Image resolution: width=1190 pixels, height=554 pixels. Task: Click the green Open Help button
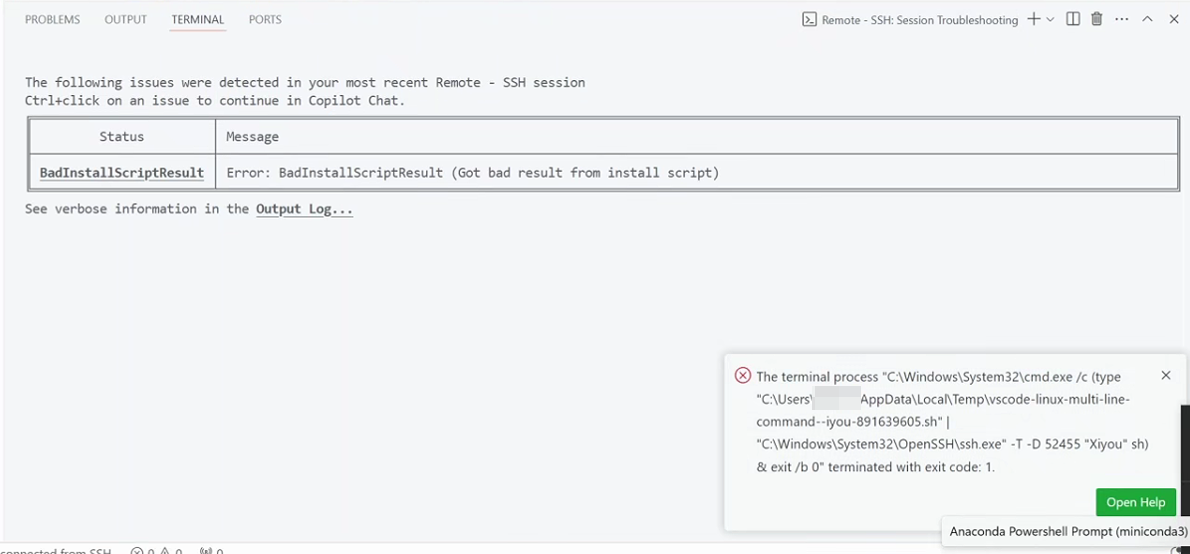pos(1135,502)
